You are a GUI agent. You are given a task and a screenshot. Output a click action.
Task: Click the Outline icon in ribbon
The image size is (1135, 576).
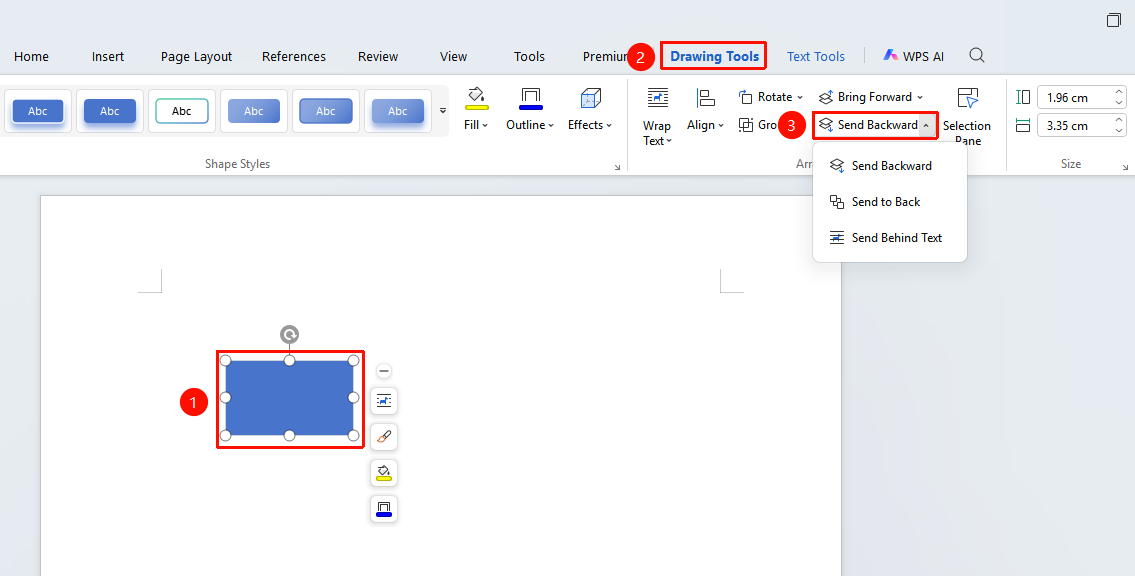[x=531, y=98]
